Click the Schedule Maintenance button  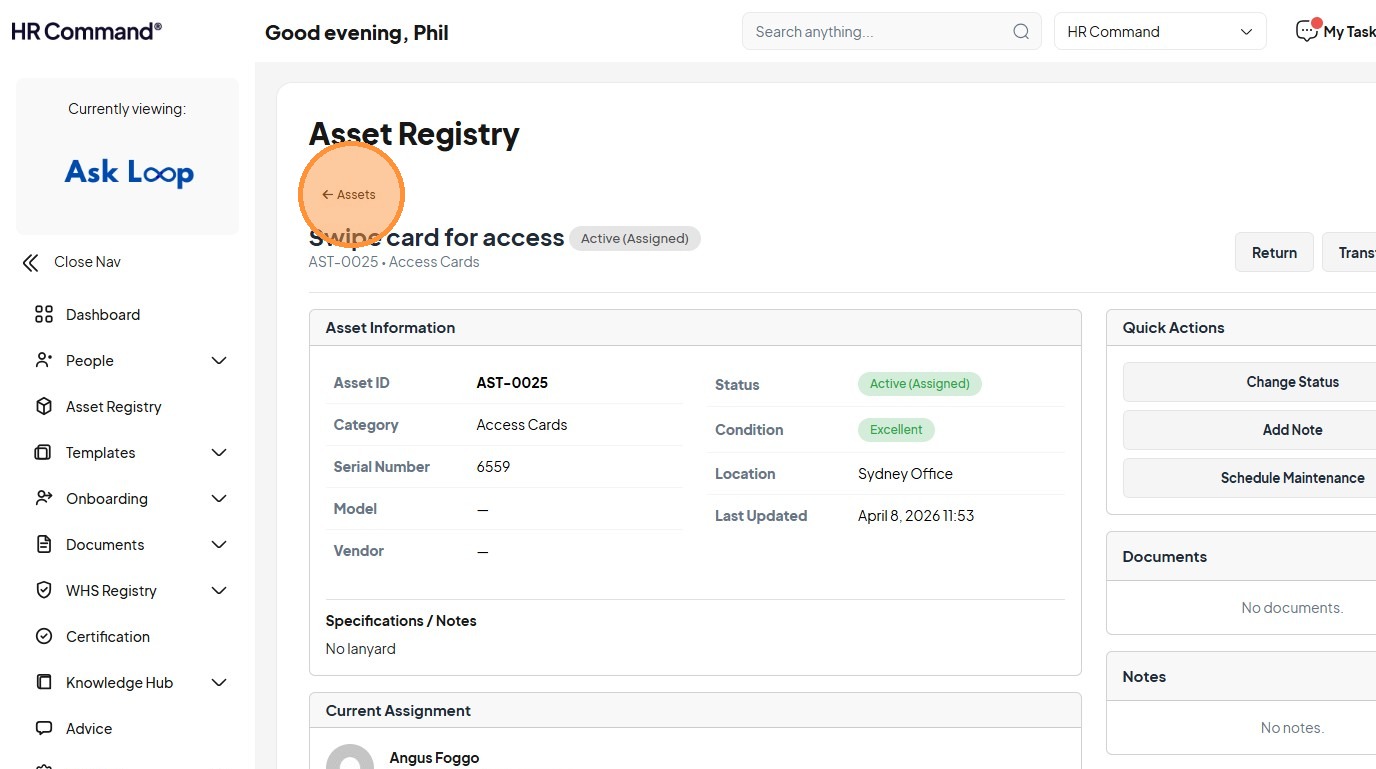pyautogui.click(x=1292, y=478)
